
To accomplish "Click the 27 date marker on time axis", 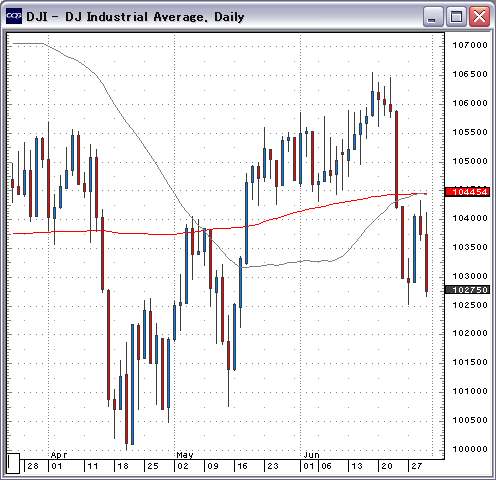I will tap(417, 466).
